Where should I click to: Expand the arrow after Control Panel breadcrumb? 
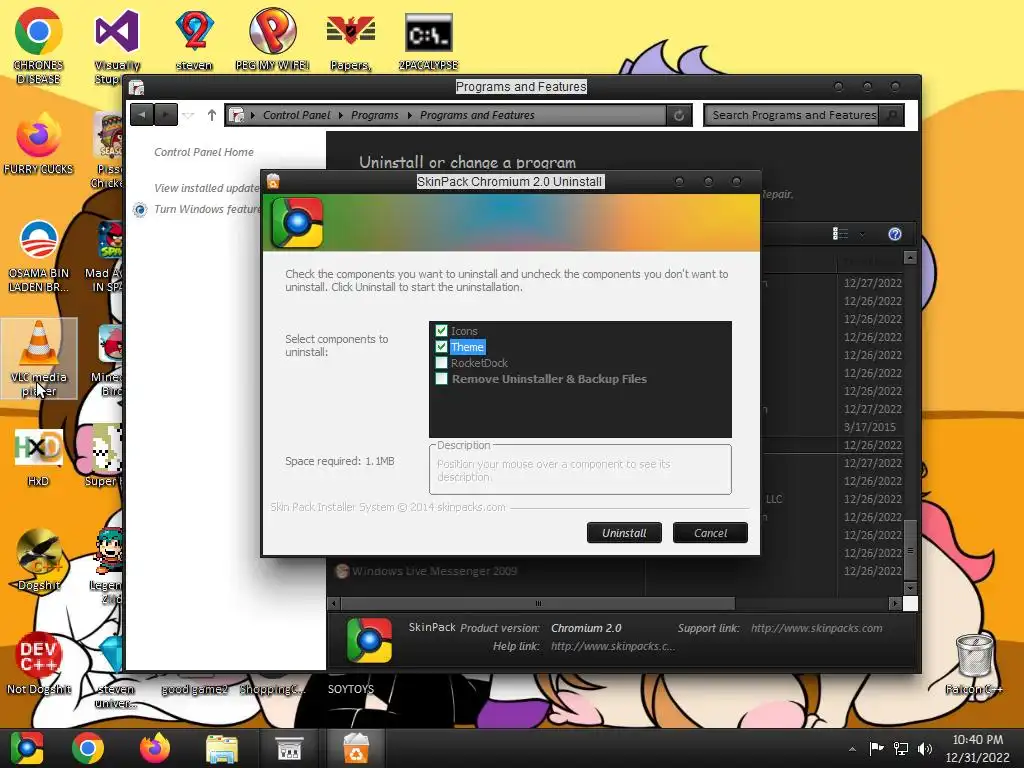[340, 115]
